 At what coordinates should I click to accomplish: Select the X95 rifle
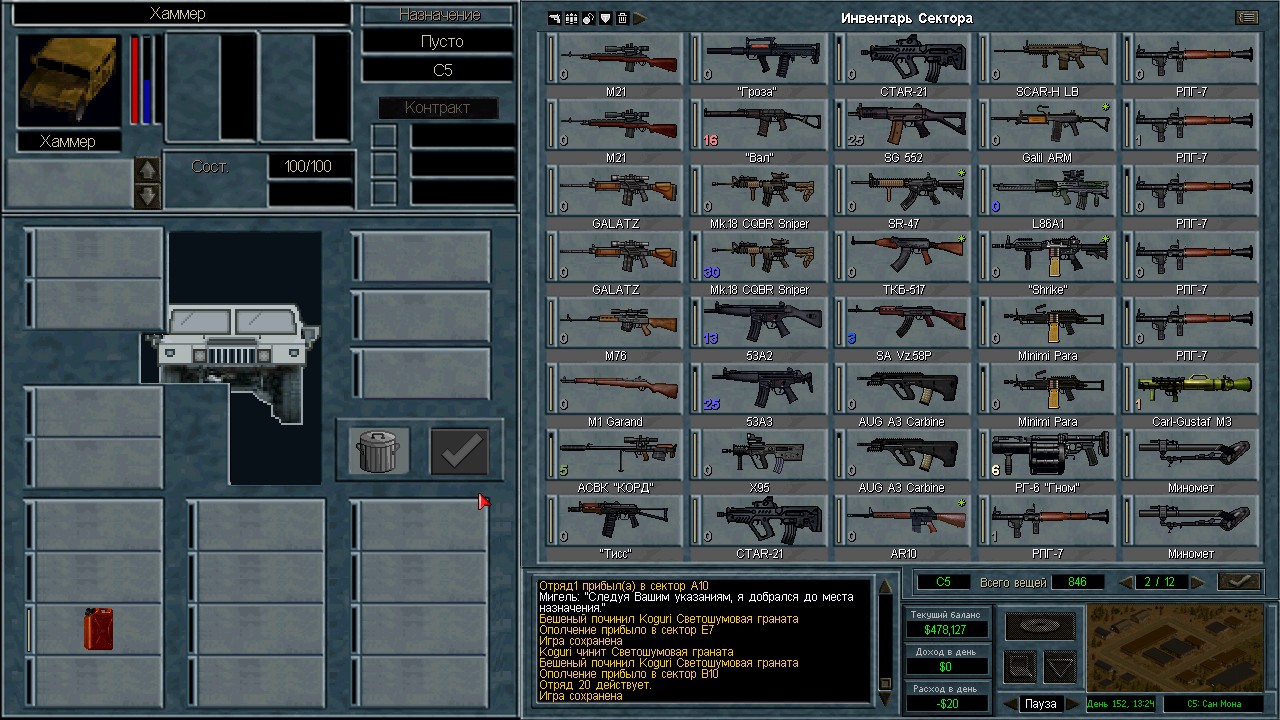tap(763, 455)
